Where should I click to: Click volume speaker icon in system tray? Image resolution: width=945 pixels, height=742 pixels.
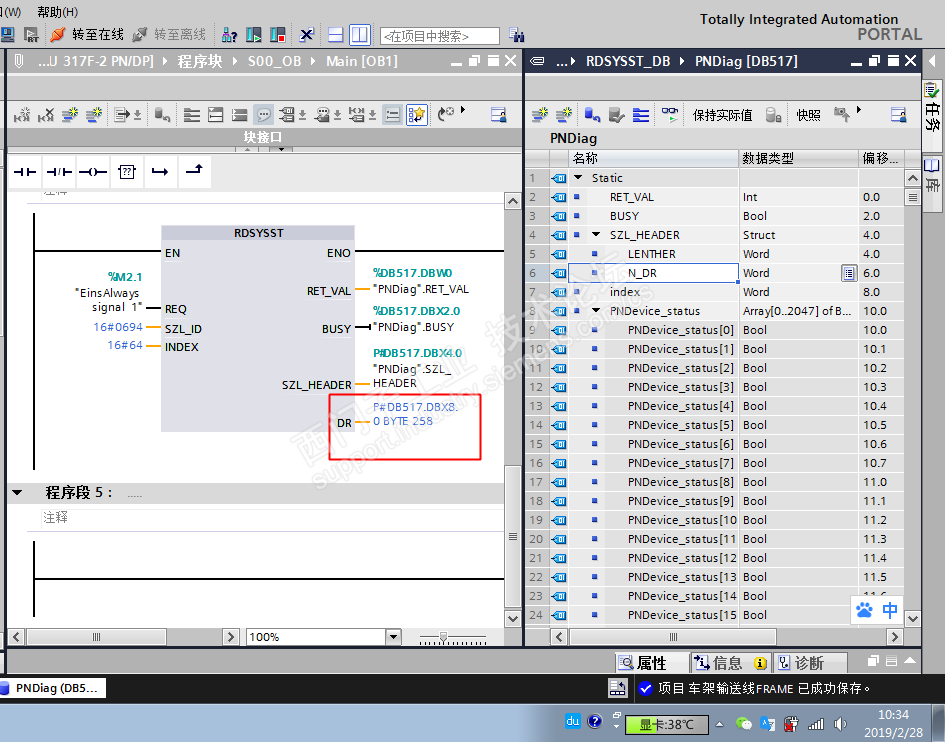pyautogui.click(x=840, y=723)
